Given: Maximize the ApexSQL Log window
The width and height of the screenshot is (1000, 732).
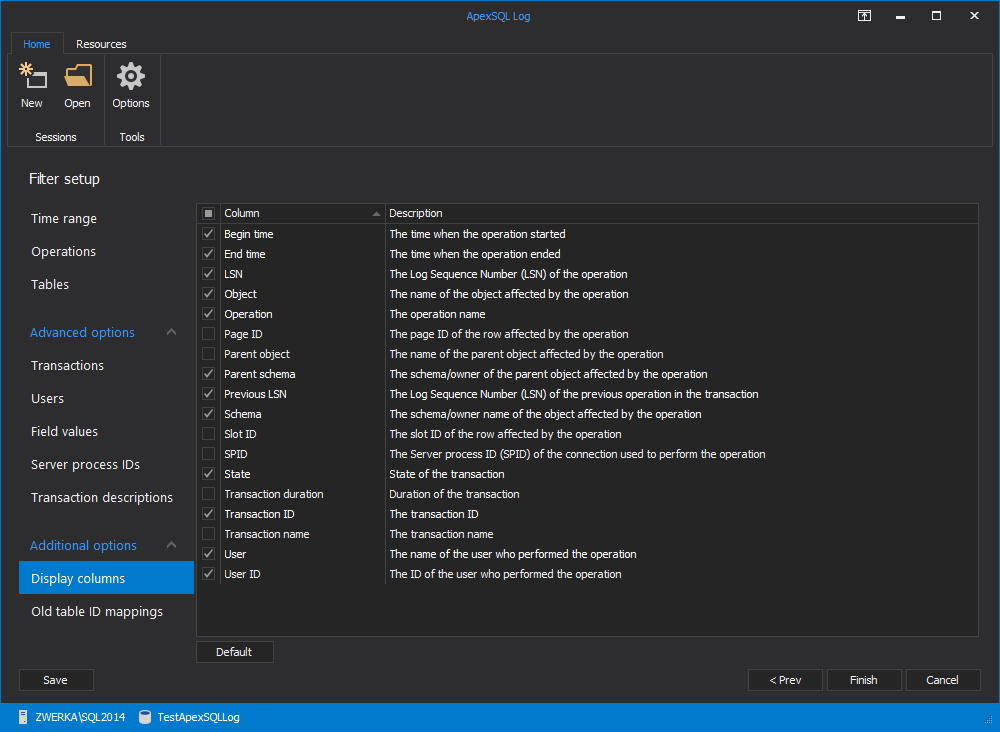Looking at the screenshot, I should coord(936,16).
